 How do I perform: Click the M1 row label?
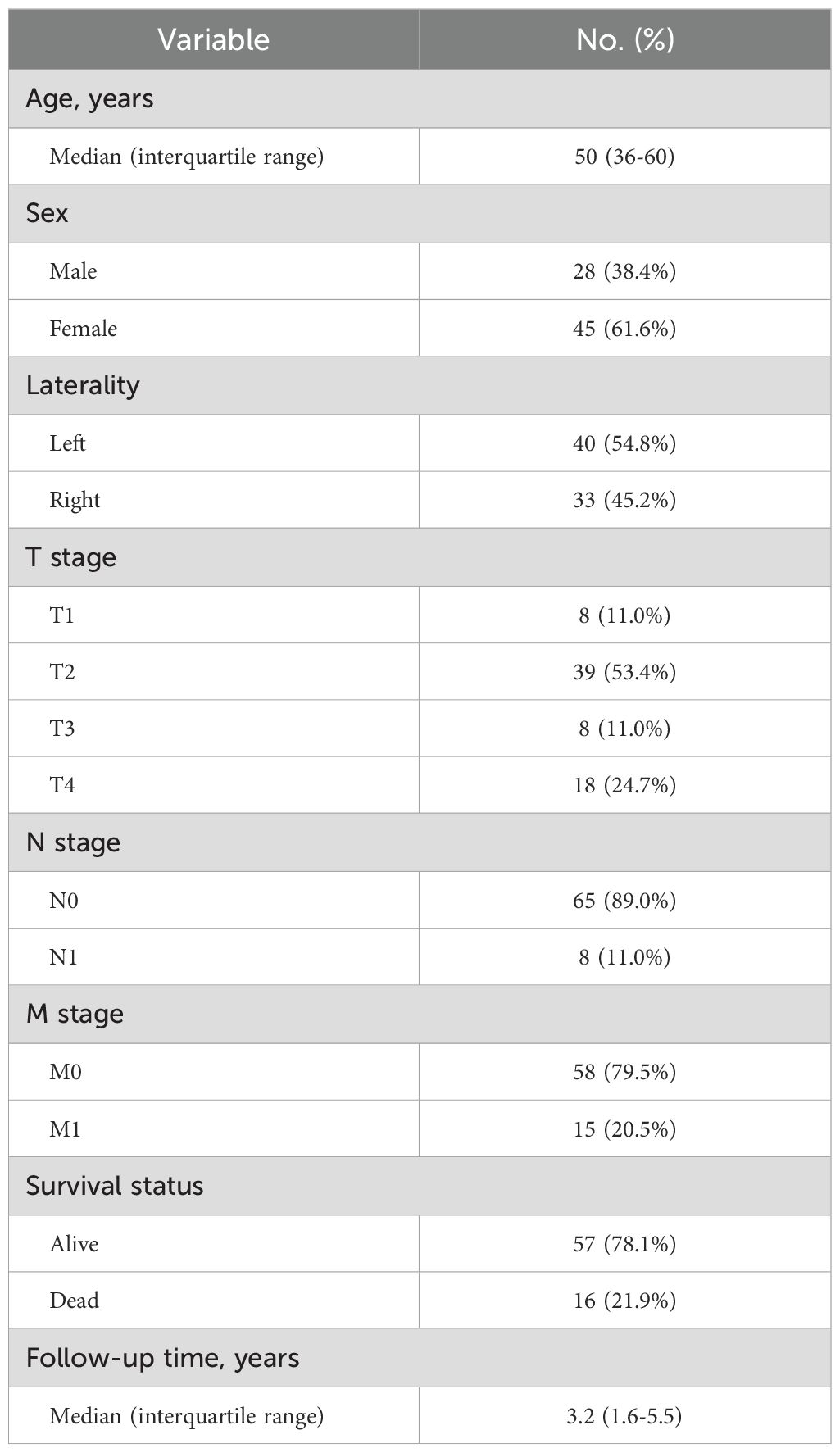tap(66, 1129)
